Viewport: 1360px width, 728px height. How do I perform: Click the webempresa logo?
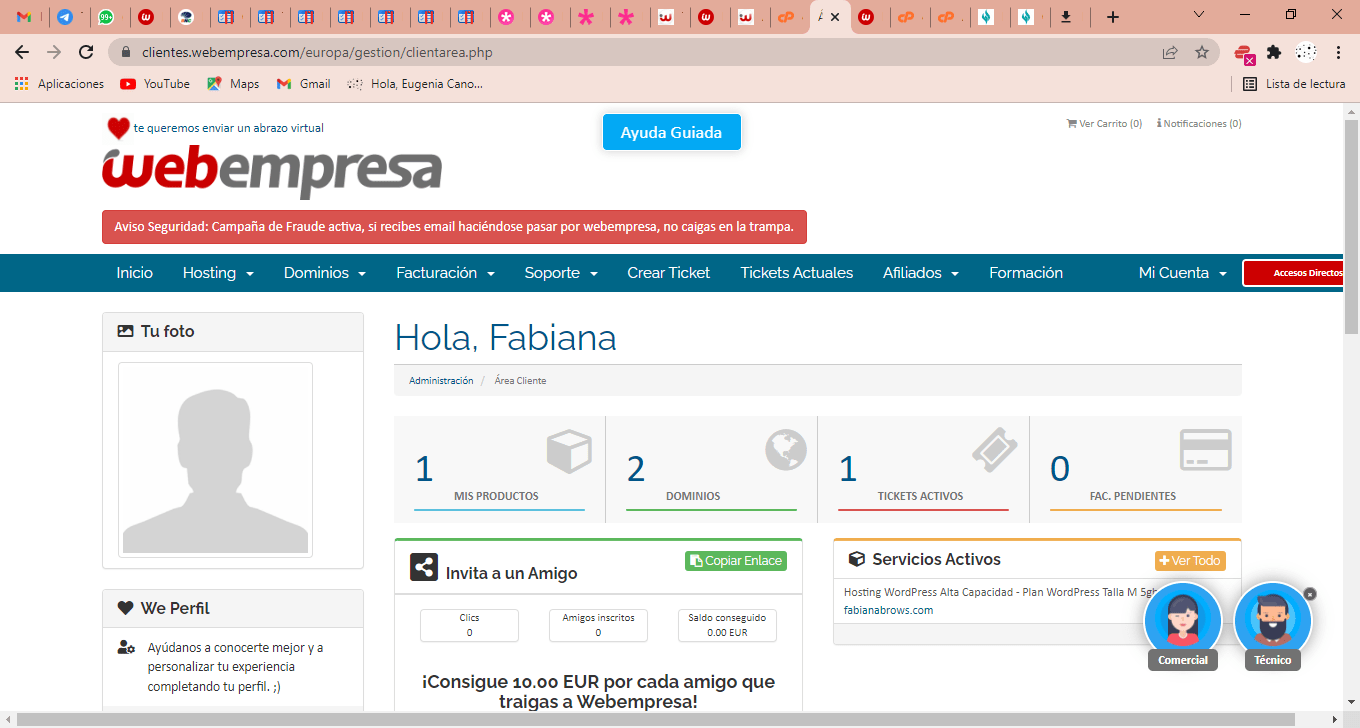pos(272,170)
